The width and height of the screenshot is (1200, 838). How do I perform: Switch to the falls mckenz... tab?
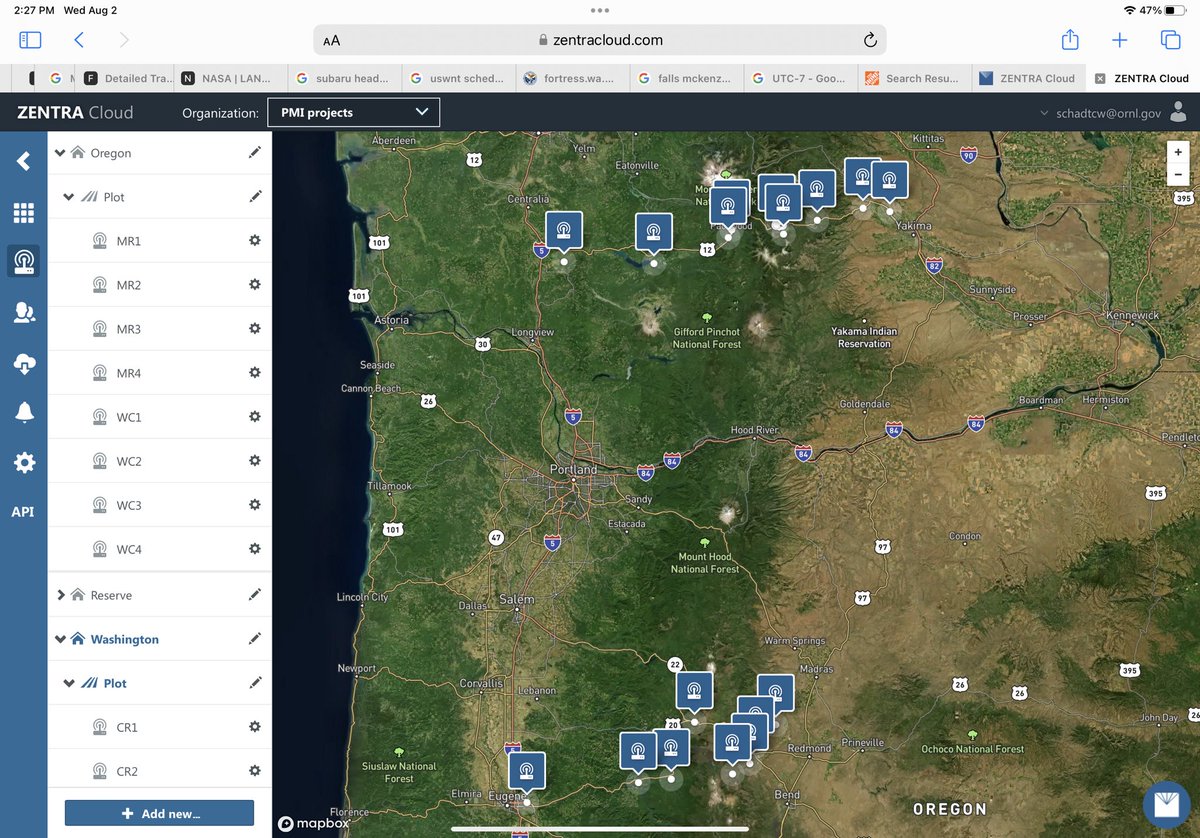click(688, 78)
